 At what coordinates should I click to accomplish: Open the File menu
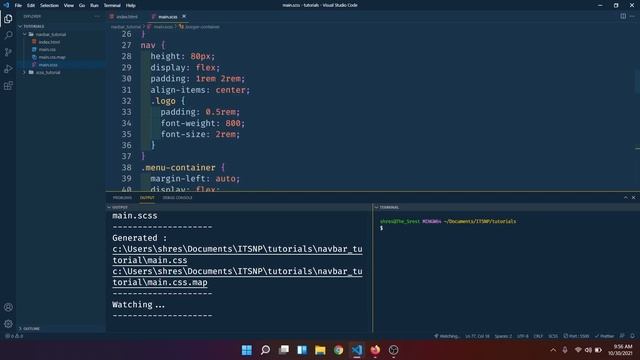18,5
